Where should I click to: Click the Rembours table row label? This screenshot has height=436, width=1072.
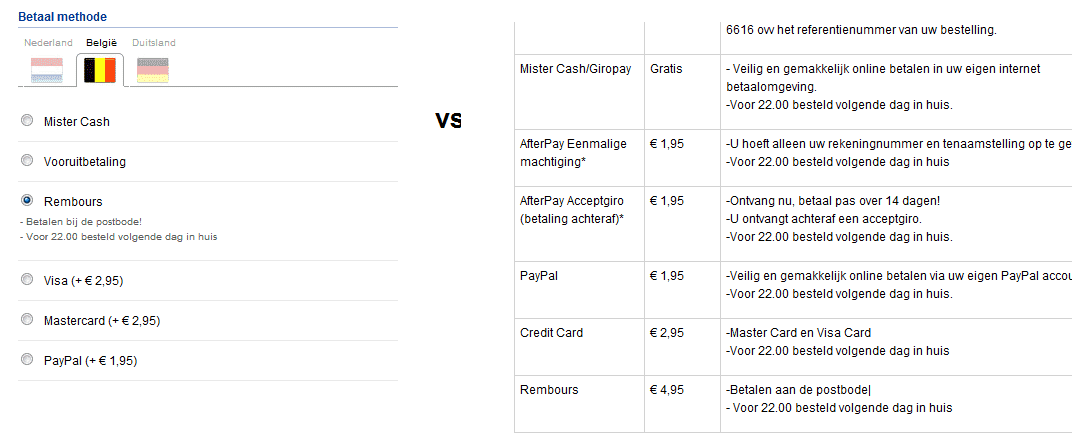(549, 390)
